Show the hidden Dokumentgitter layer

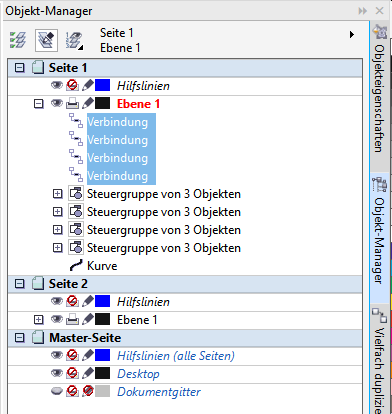(x=57, y=392)
